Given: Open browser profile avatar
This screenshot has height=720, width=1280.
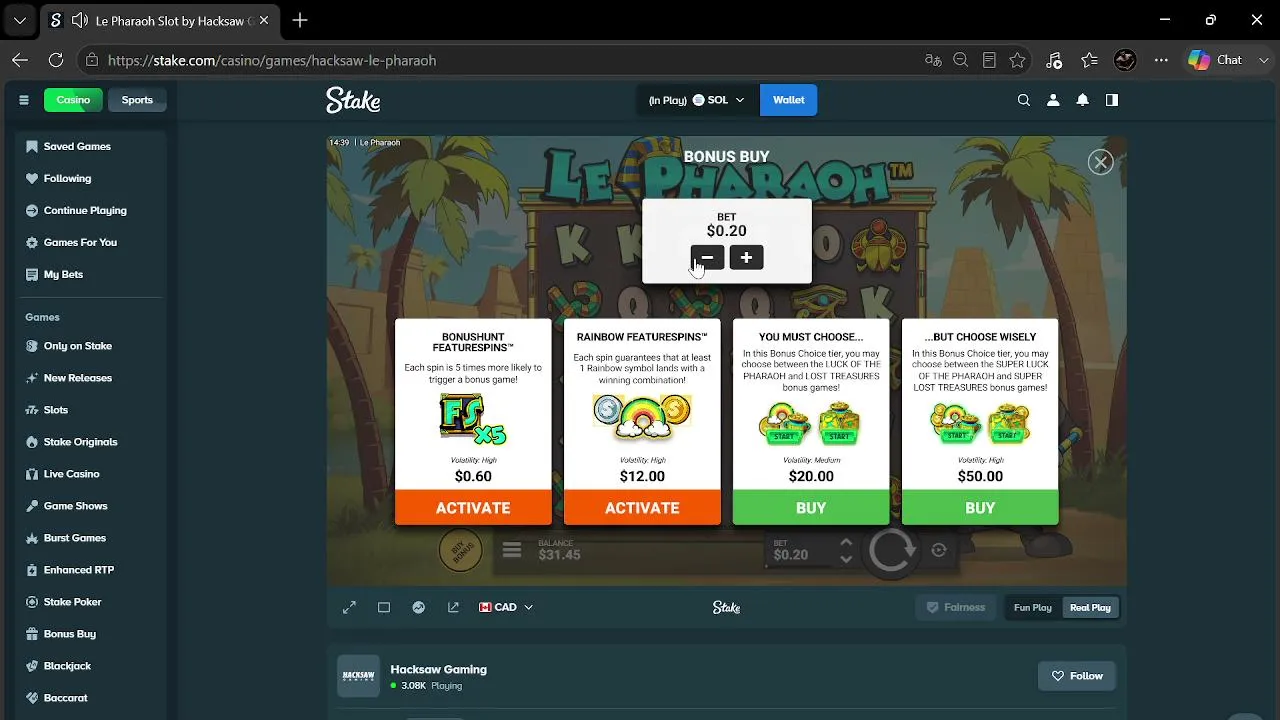Looking at the screenshot, I should 1125,60.
